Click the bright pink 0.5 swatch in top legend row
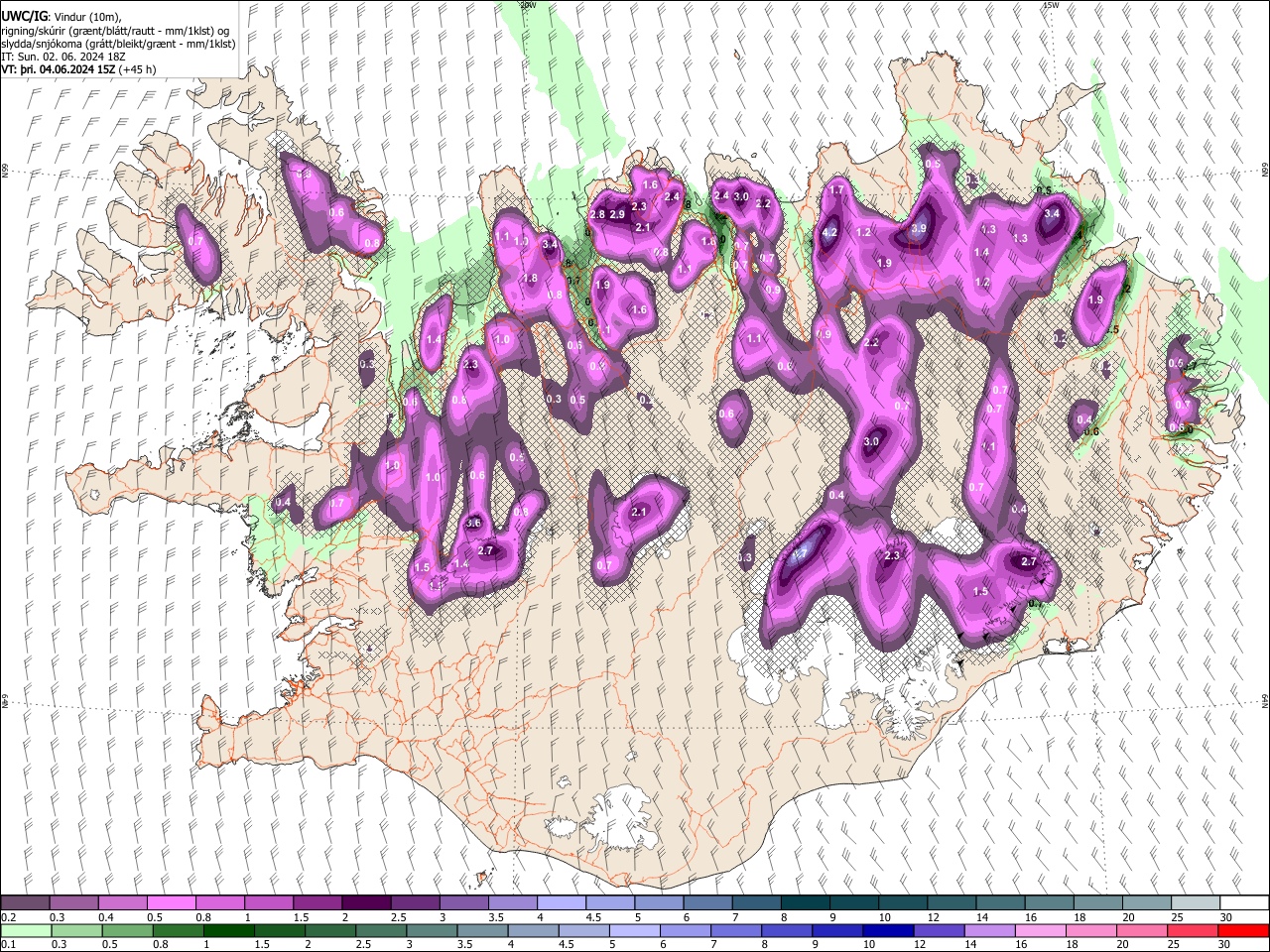Viewport: 1270px width, 952px height. (171, 903)
